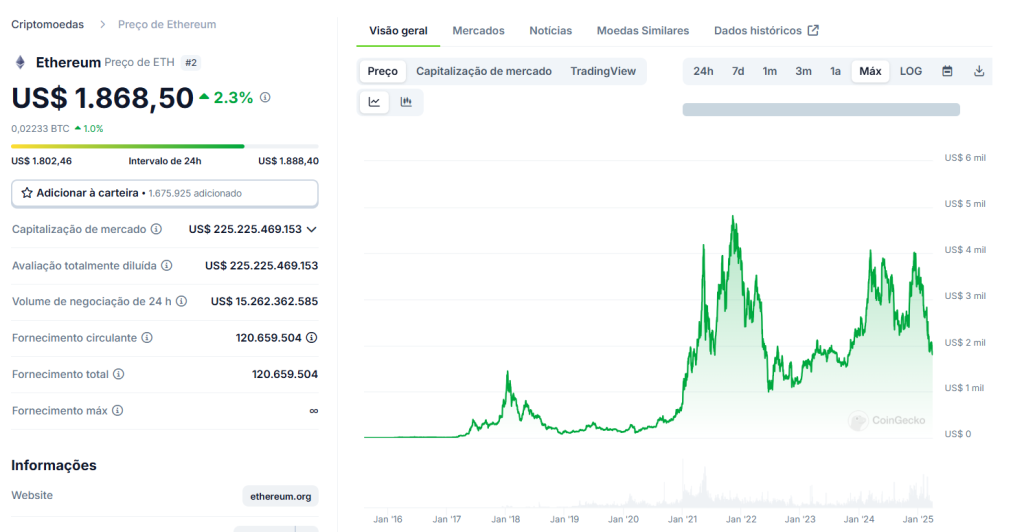1024x532 pixels.
Task: Switch to candlestick chart view icon
Action: click(406, 102)
